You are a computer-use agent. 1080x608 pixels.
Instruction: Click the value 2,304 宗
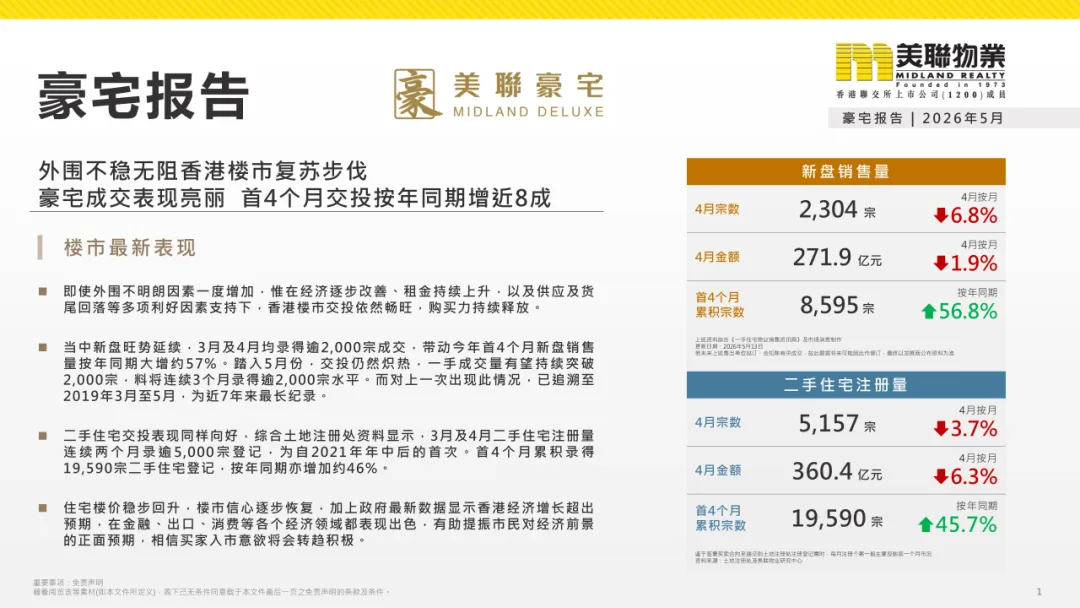pyautogui.click(x=837, y=209)
